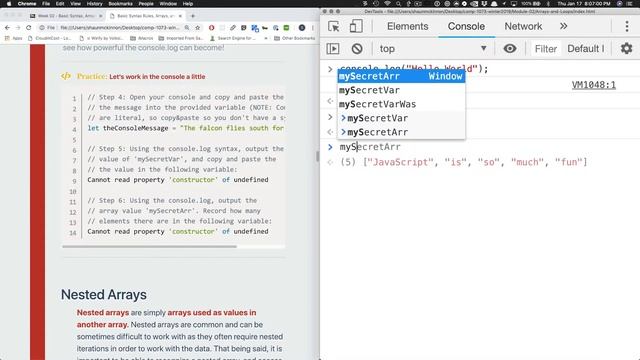Viewport: 640px width, 360px height.
Task: Go back in the Chrome browser
Action: point(7,28)
